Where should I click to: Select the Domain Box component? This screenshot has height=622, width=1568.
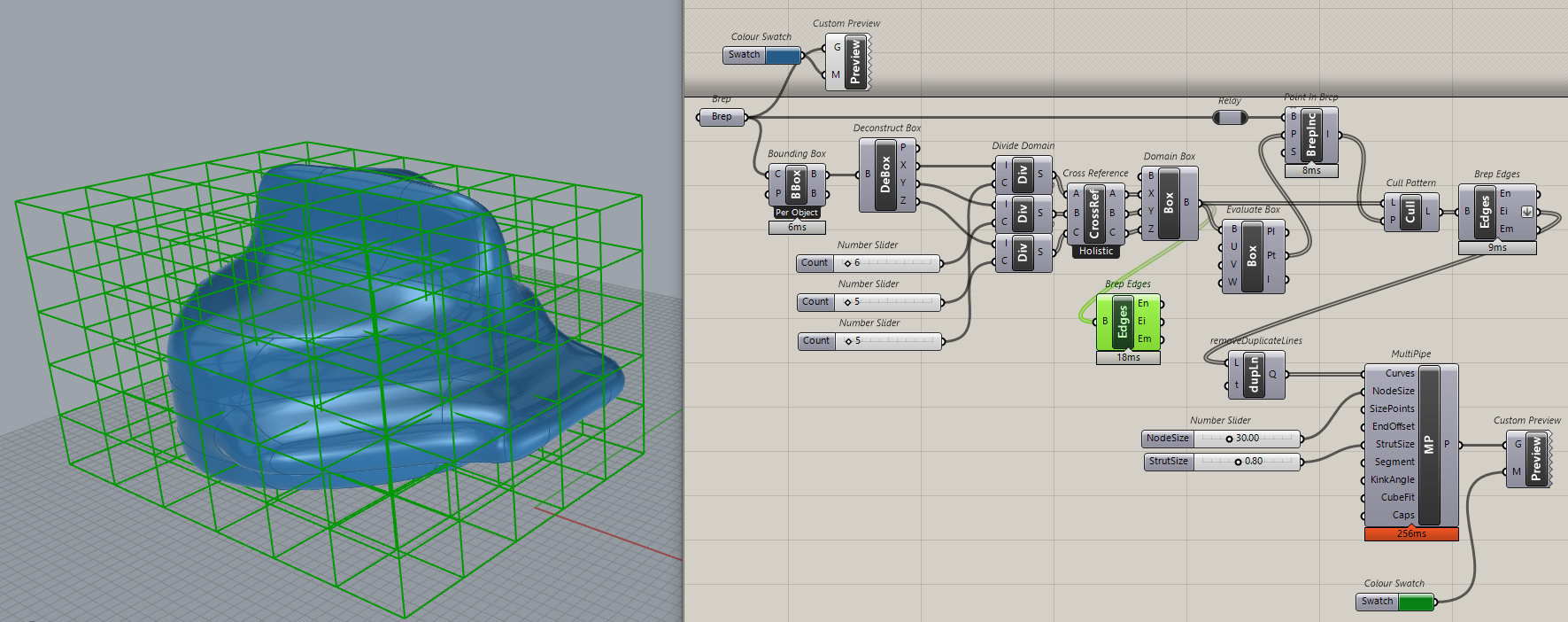(x=1169, y=203)
